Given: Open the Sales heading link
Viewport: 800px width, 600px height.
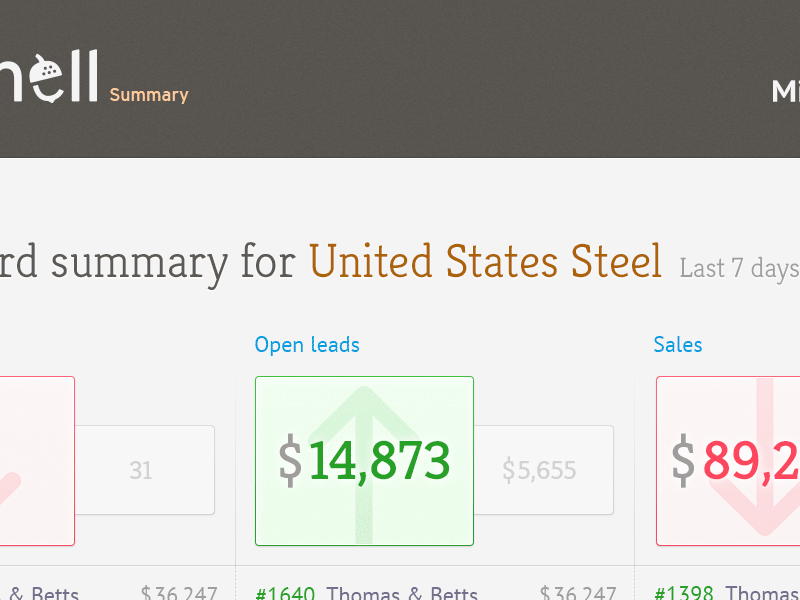Looking at the screenshot, I should coord(678,345).
